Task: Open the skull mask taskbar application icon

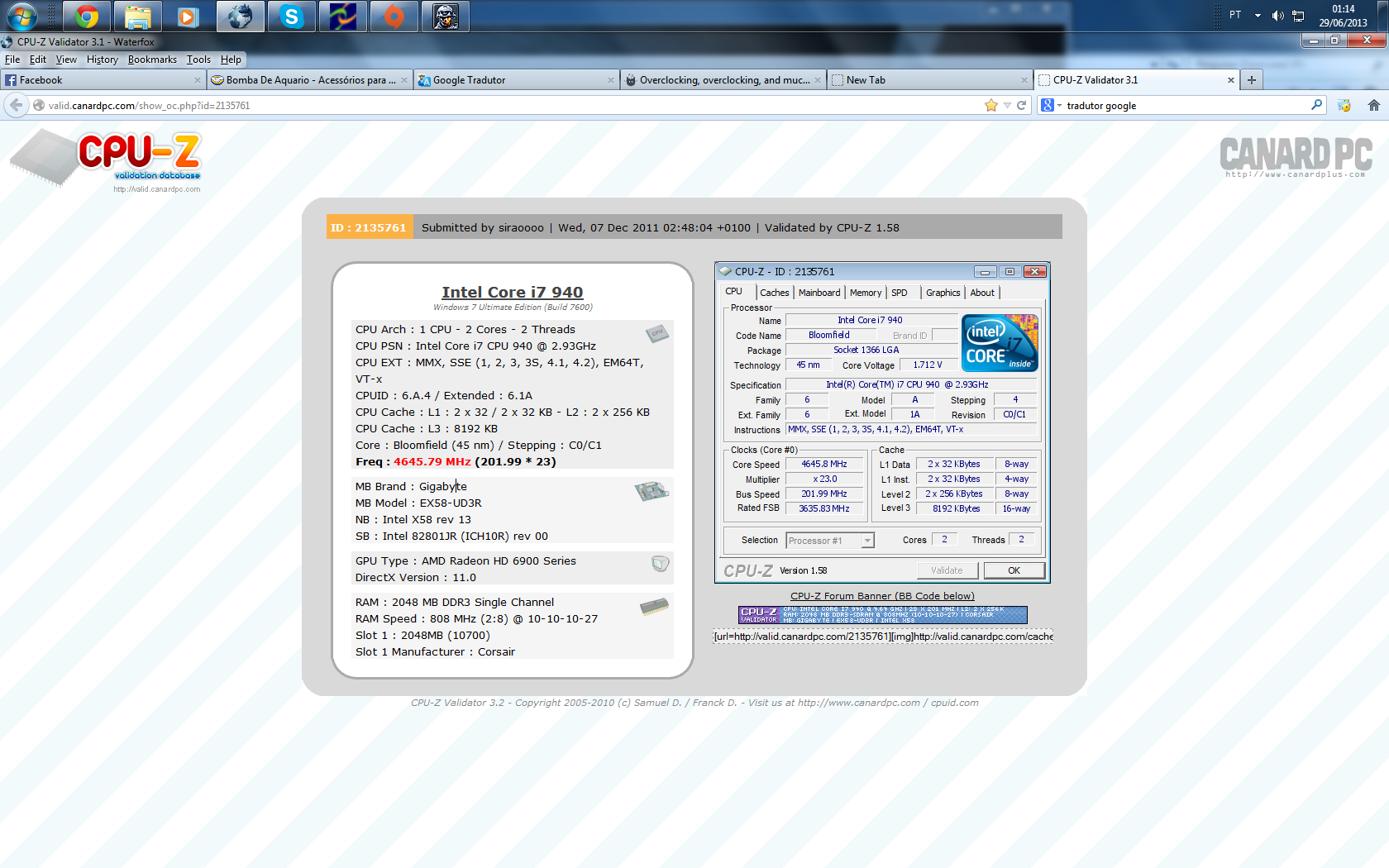Action: [446, 16]
